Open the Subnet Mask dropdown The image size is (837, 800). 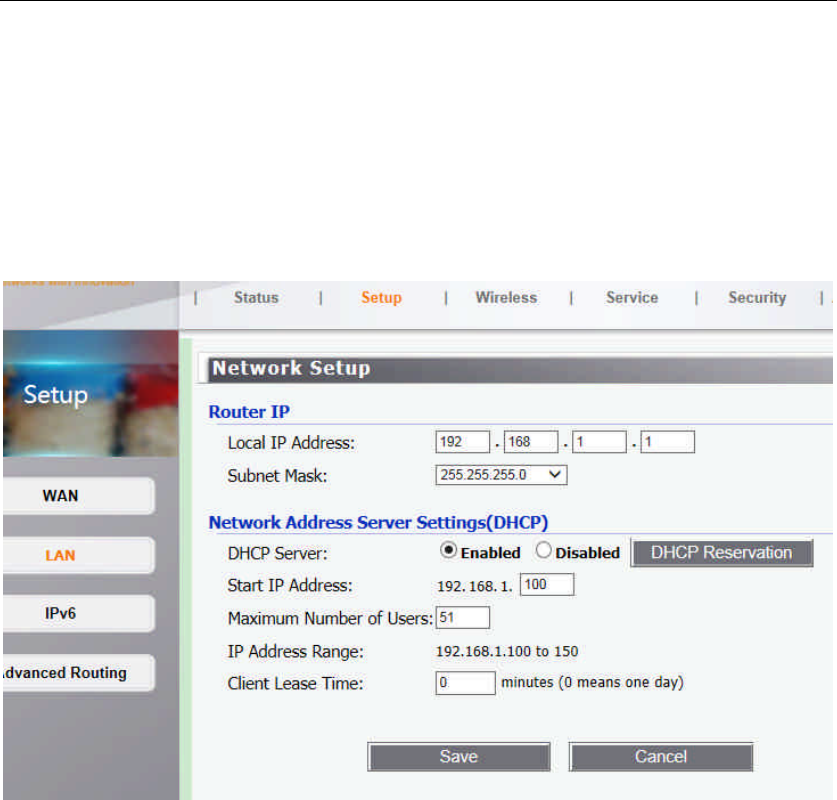tap(501, 475)
